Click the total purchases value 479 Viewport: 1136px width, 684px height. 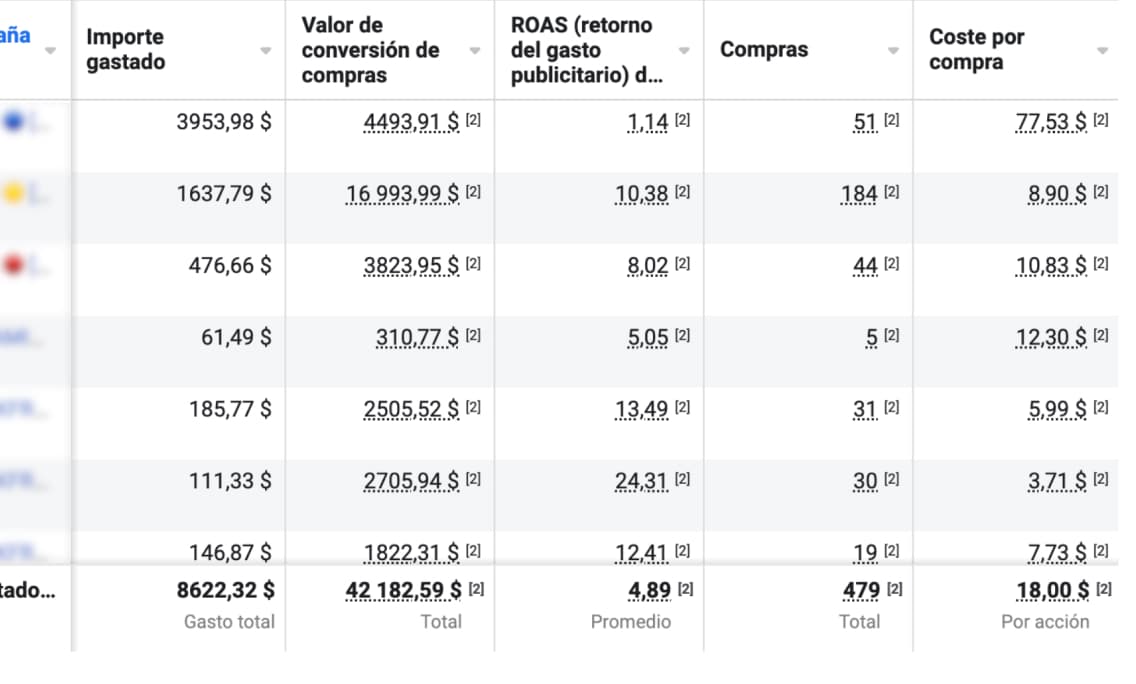tap(861, 590)
